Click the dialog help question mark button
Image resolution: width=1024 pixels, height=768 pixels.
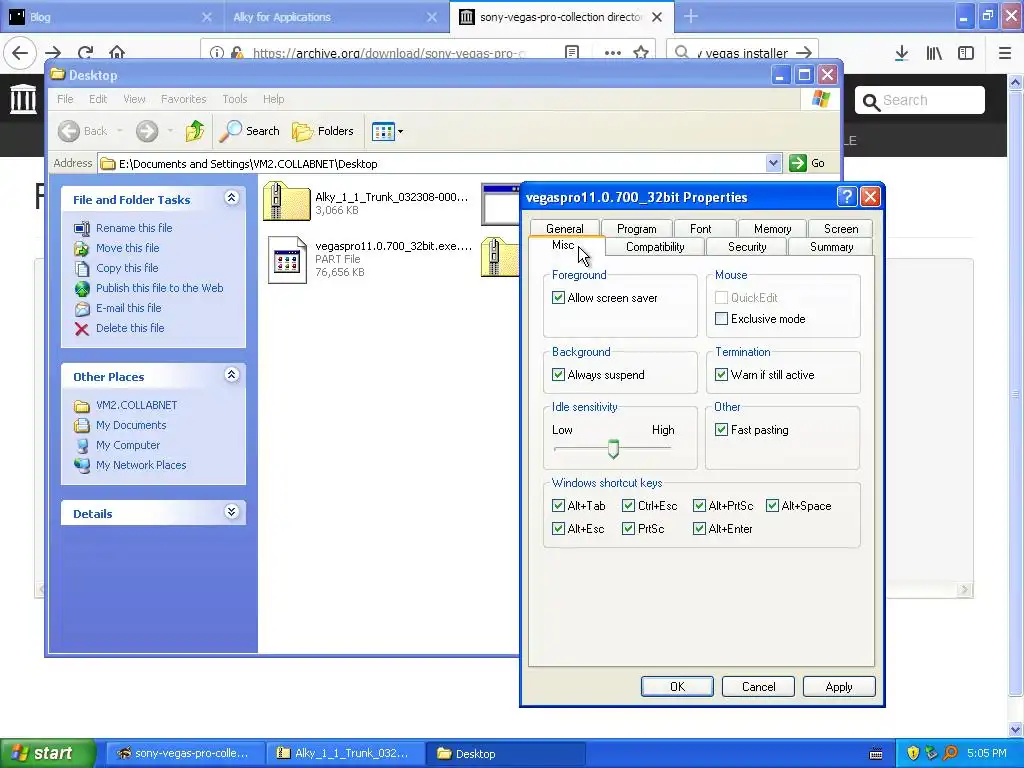tap(846, 197)
